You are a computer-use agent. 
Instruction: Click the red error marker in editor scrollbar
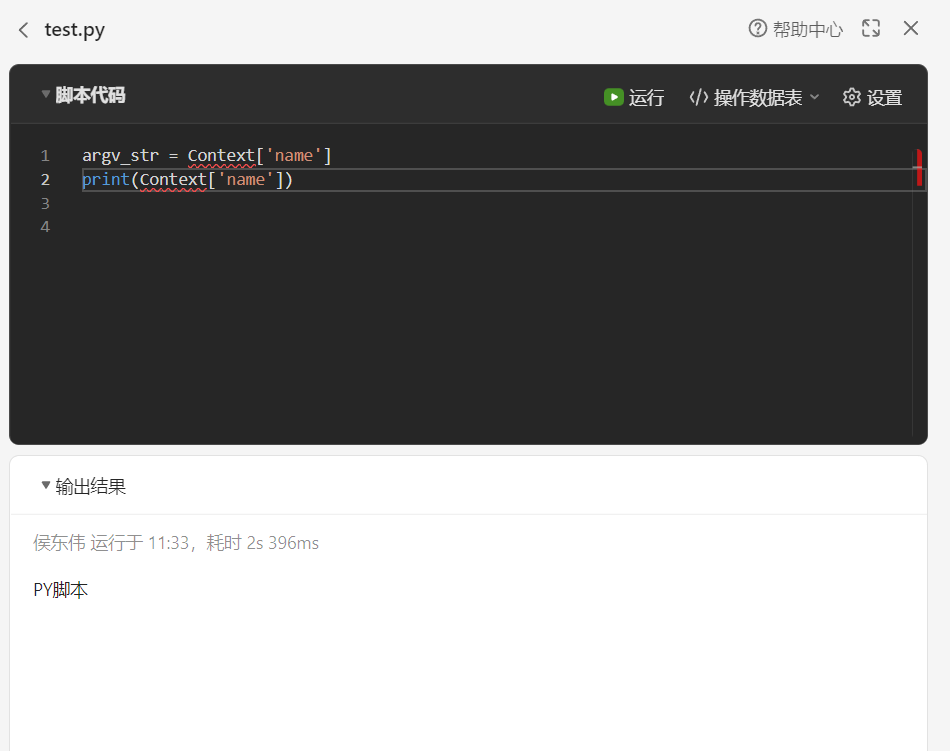[918, 167]
